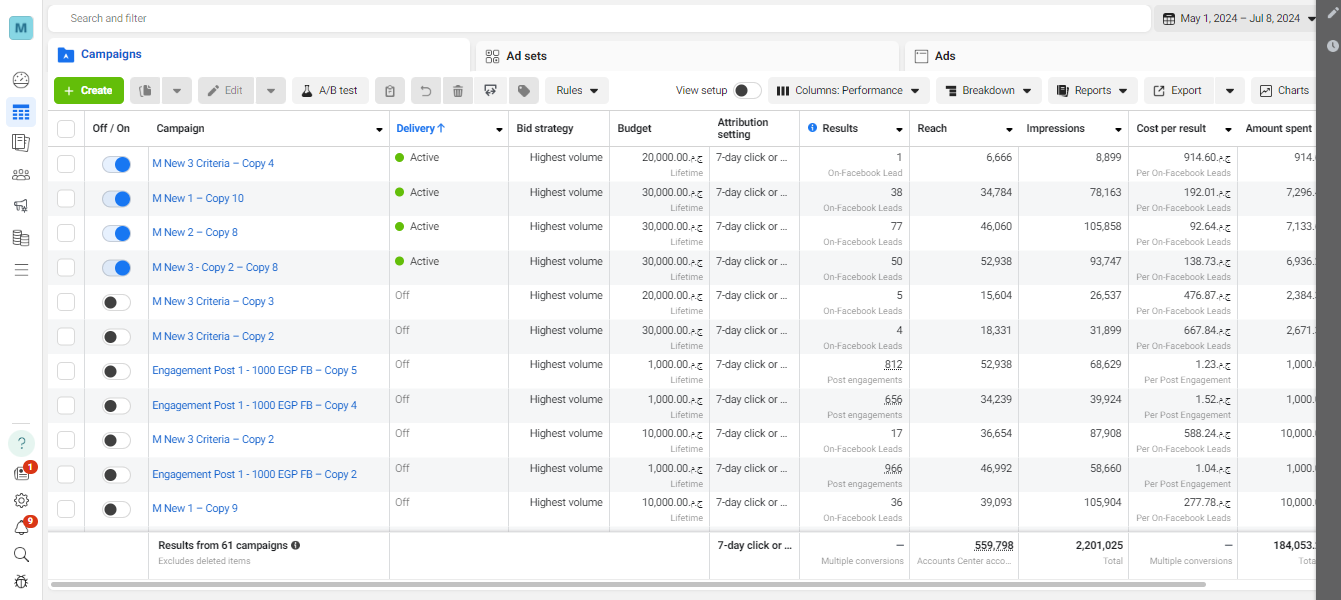
Task: Open notifications bell icon with badge
Action: pyautogui.click(x=21, y=528)
